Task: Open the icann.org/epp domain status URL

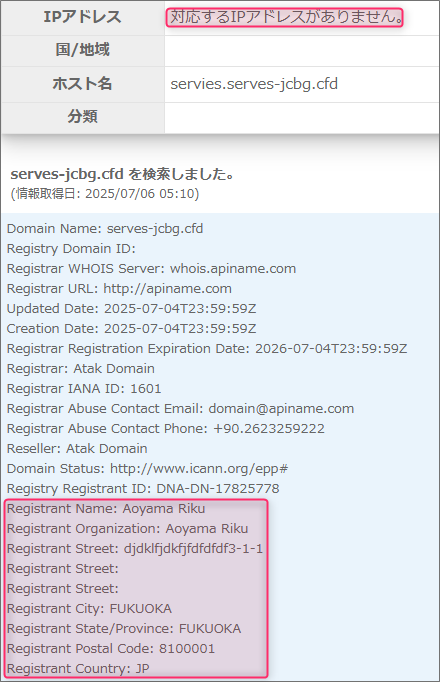Action: (x=199, y=468)
